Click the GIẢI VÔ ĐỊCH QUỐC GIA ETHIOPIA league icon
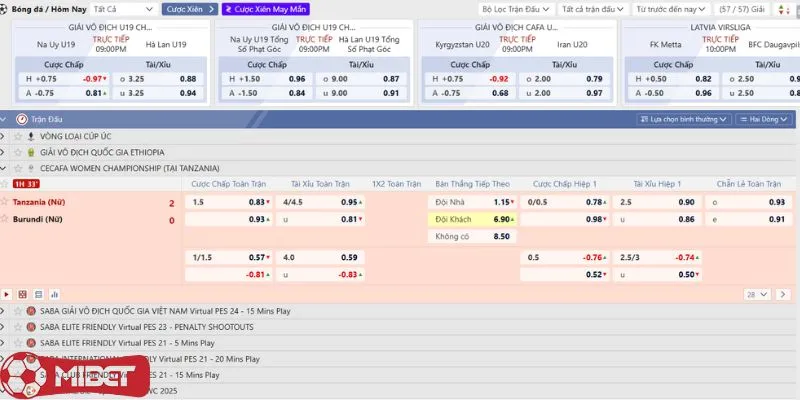Viewport: 800px width, 400px height. pos(29,152)
